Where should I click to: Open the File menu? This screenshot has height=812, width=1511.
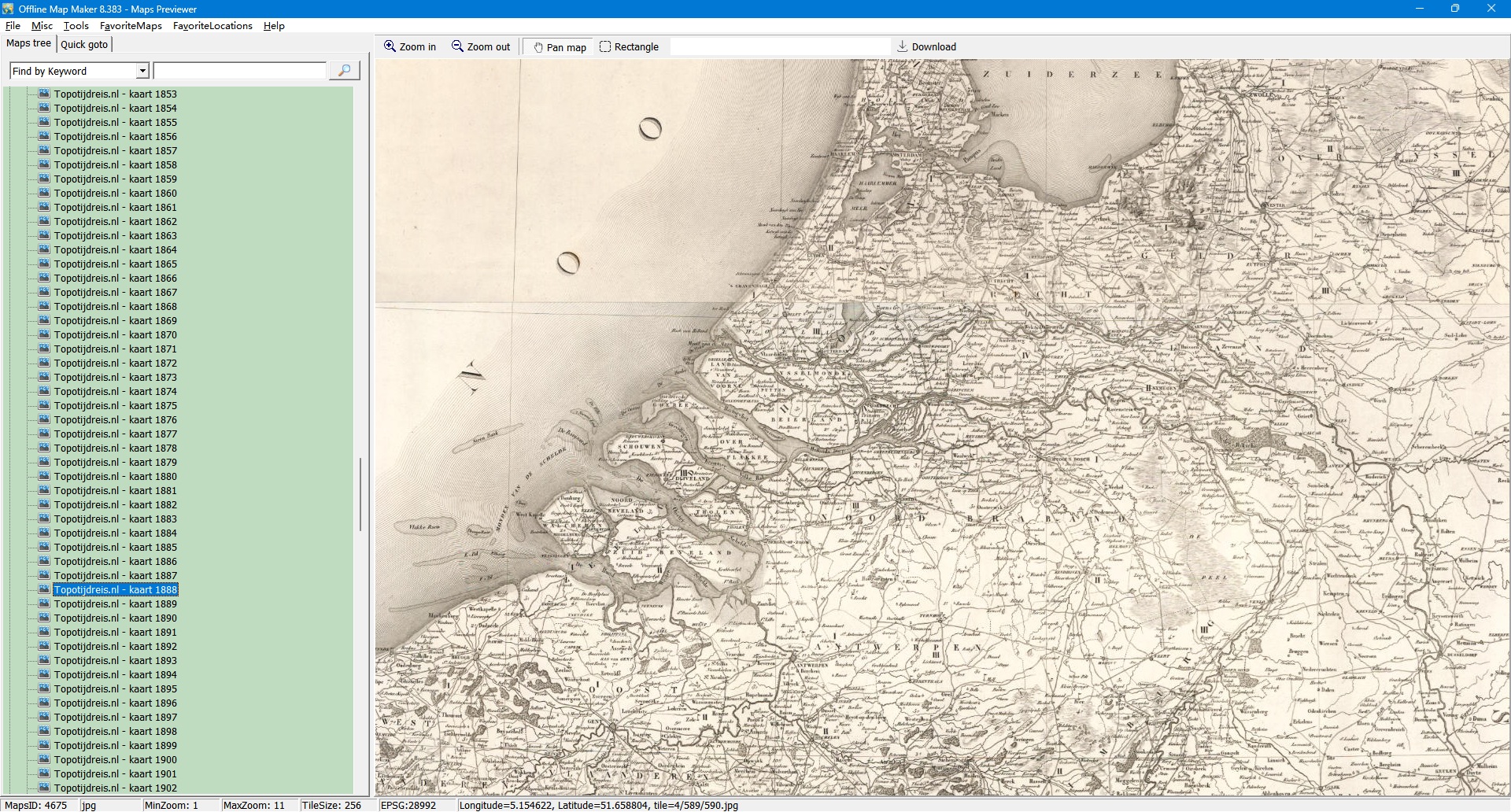click(x=13, y=26)
